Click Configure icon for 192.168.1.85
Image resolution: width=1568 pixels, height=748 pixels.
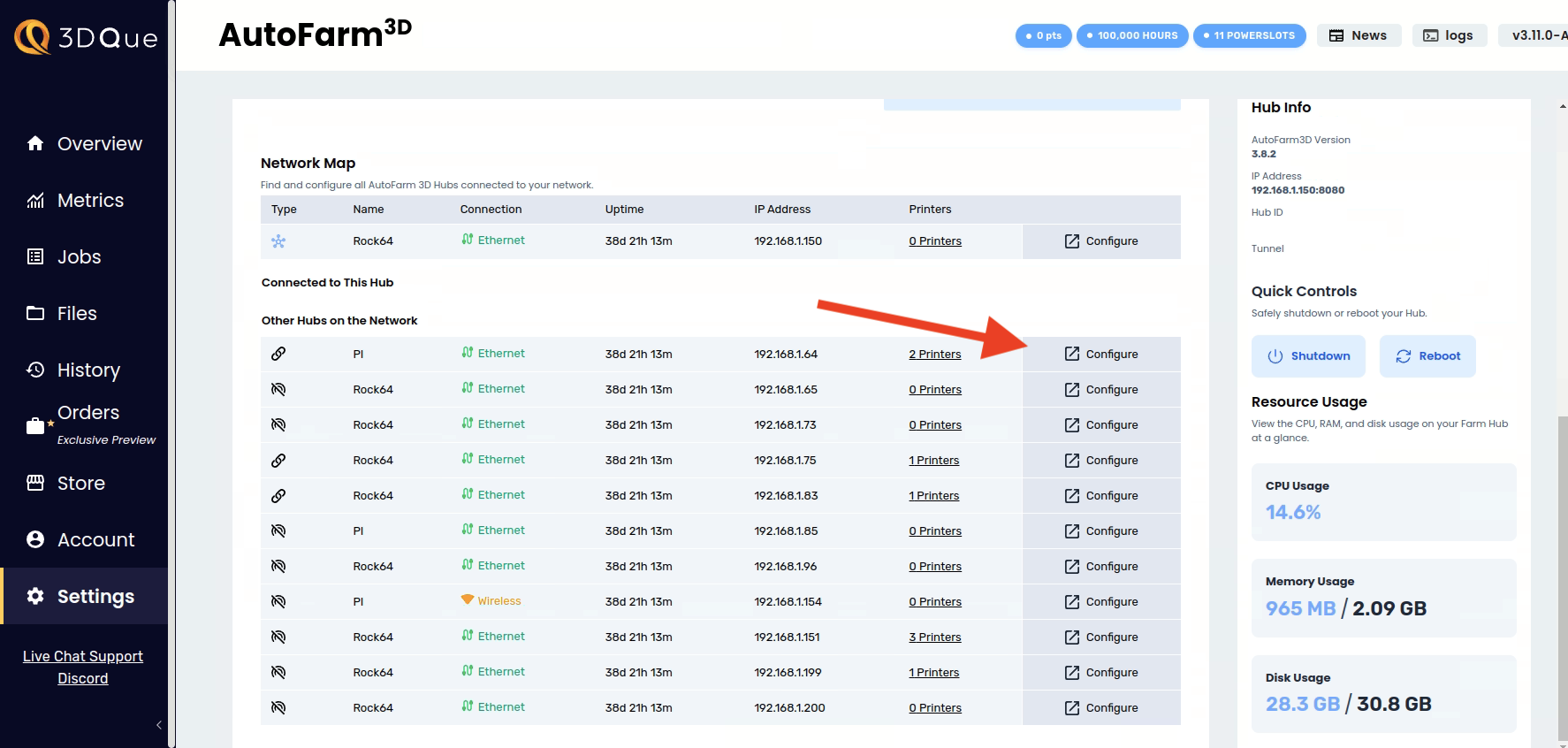tap(1072, 530)
